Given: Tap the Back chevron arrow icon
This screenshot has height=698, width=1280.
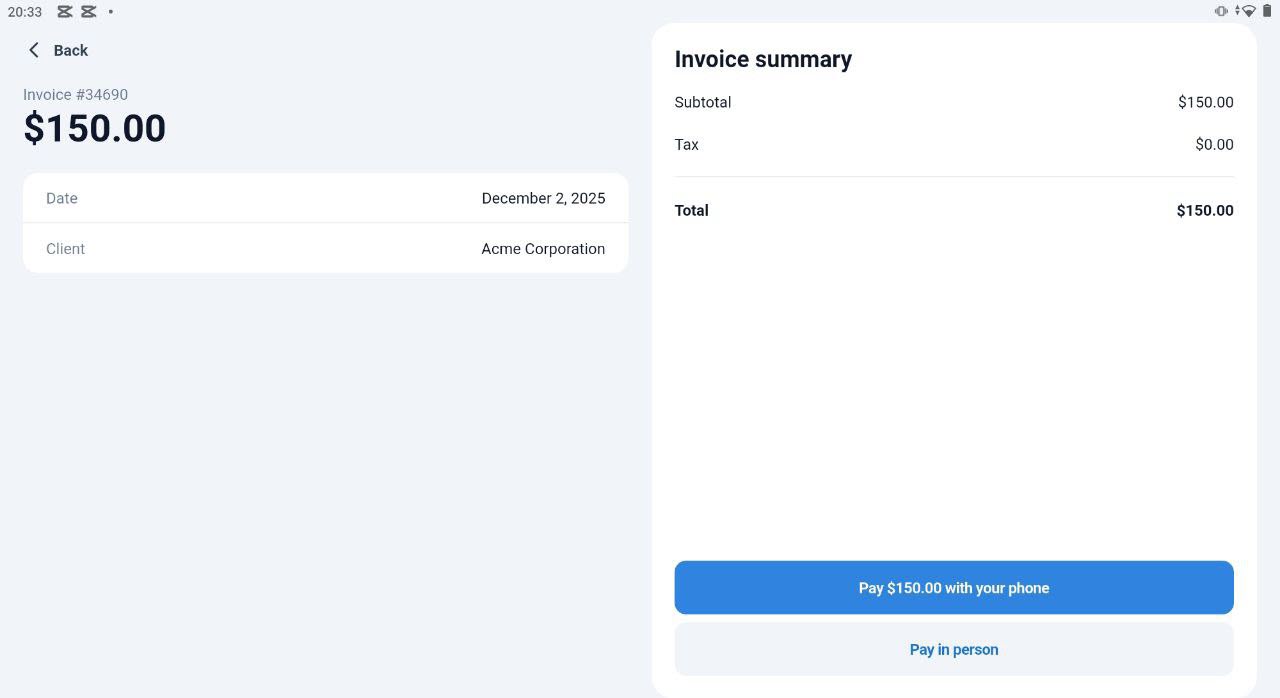Looking at the screenshot, I should coord(34,50).
